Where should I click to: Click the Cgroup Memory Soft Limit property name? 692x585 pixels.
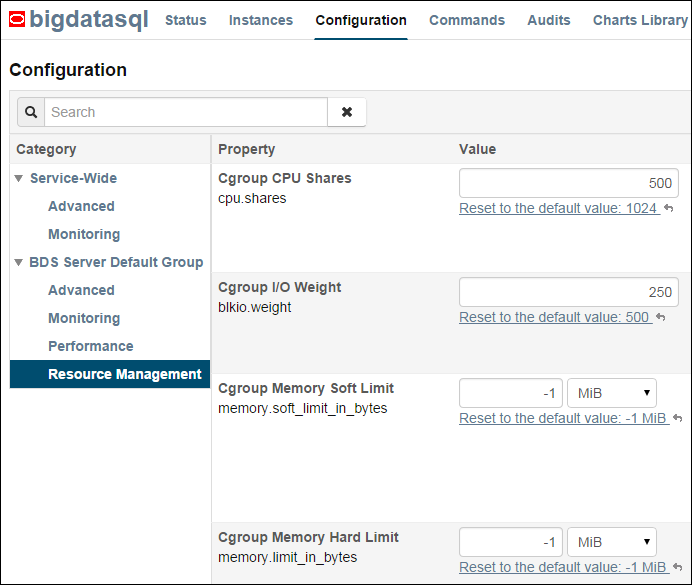pos(306,388)
